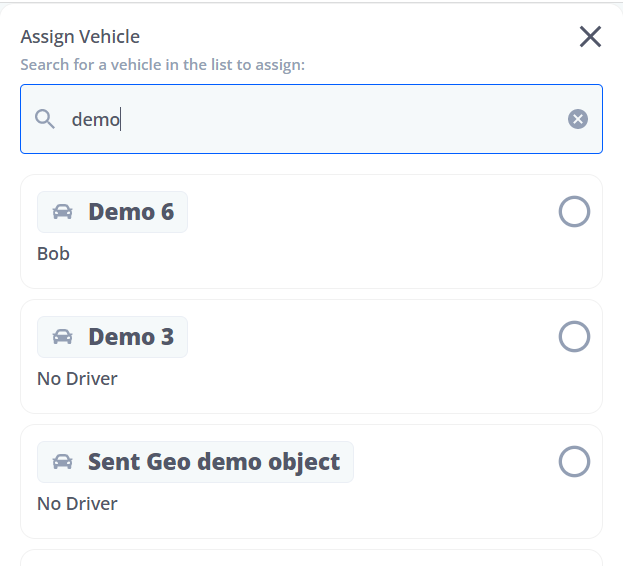Click No Driver text under Demo 3
This screenshot has height=566, width=623.
tap(77, 379)
